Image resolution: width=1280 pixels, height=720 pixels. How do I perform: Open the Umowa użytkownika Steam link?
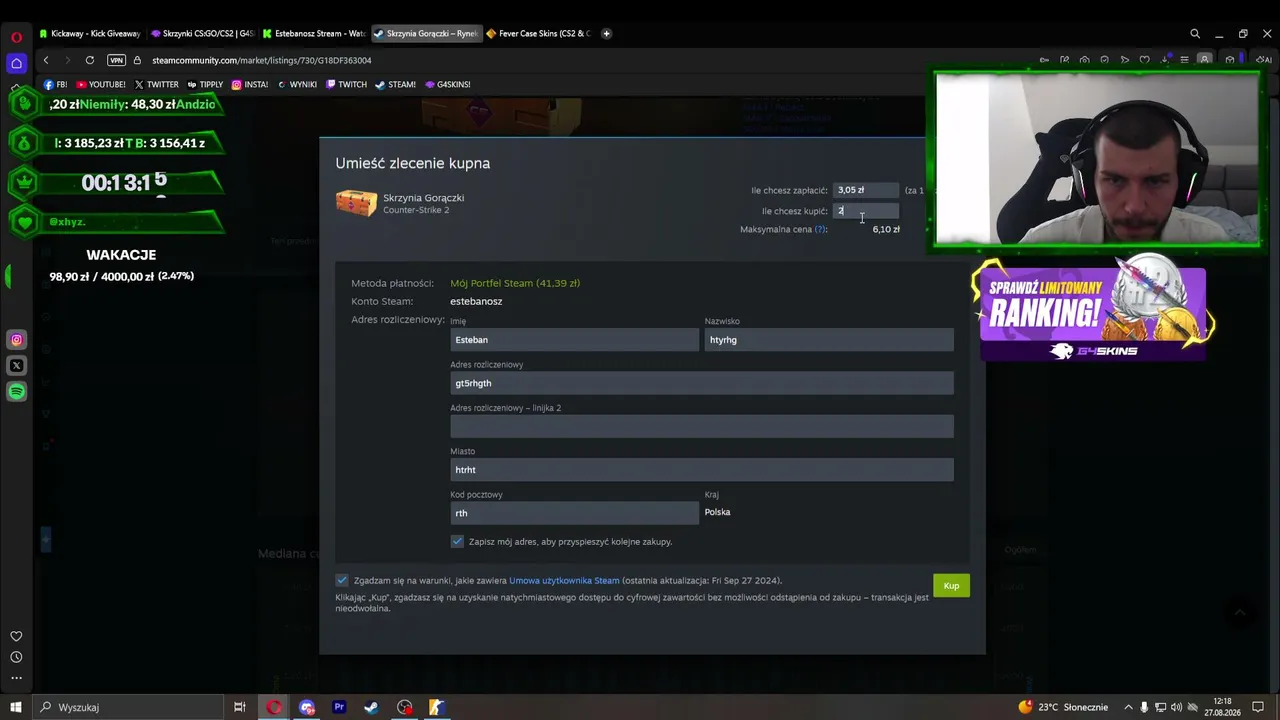pos(564,581)
